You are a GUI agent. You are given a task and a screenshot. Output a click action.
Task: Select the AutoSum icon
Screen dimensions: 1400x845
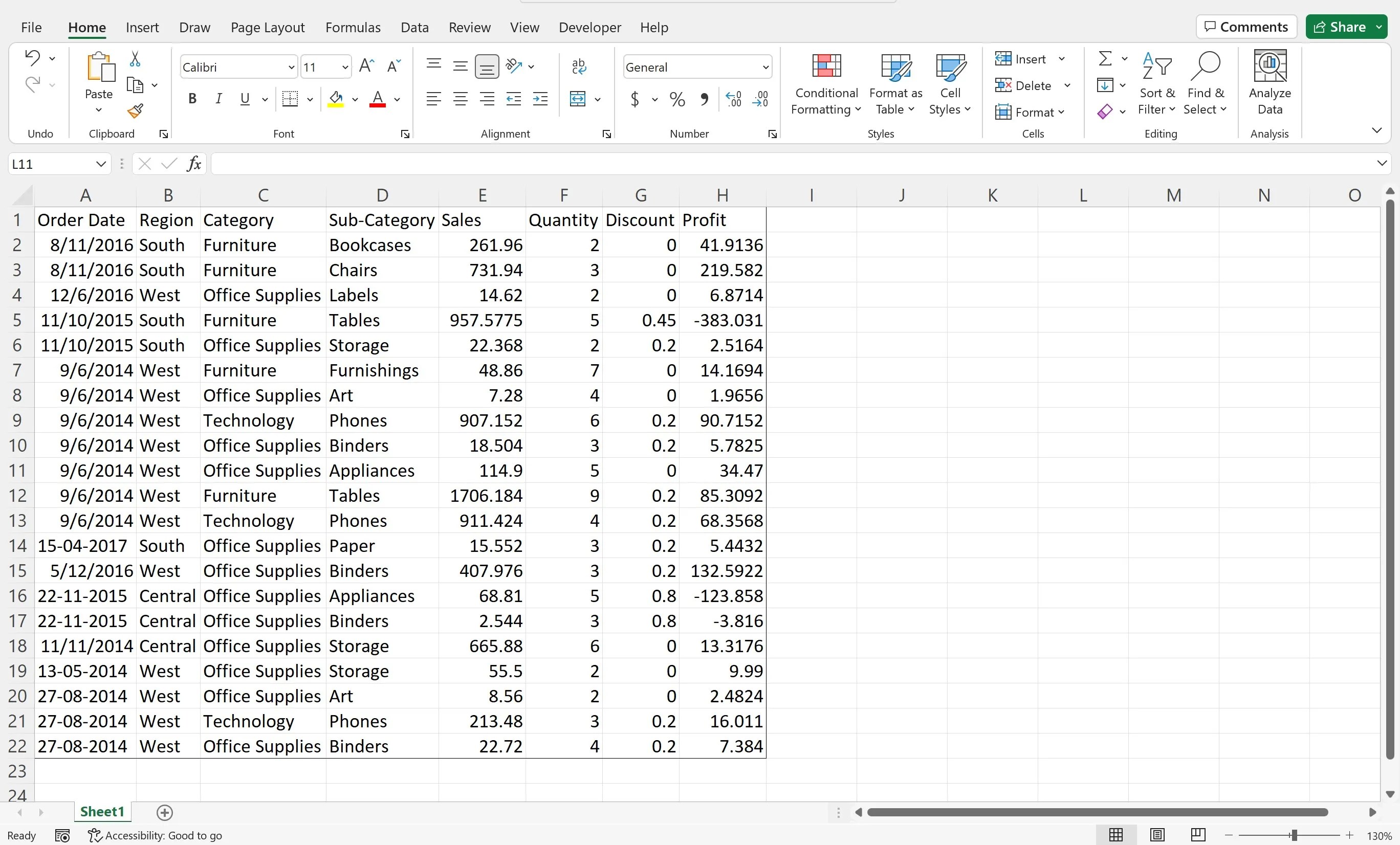click(1105, 58)
